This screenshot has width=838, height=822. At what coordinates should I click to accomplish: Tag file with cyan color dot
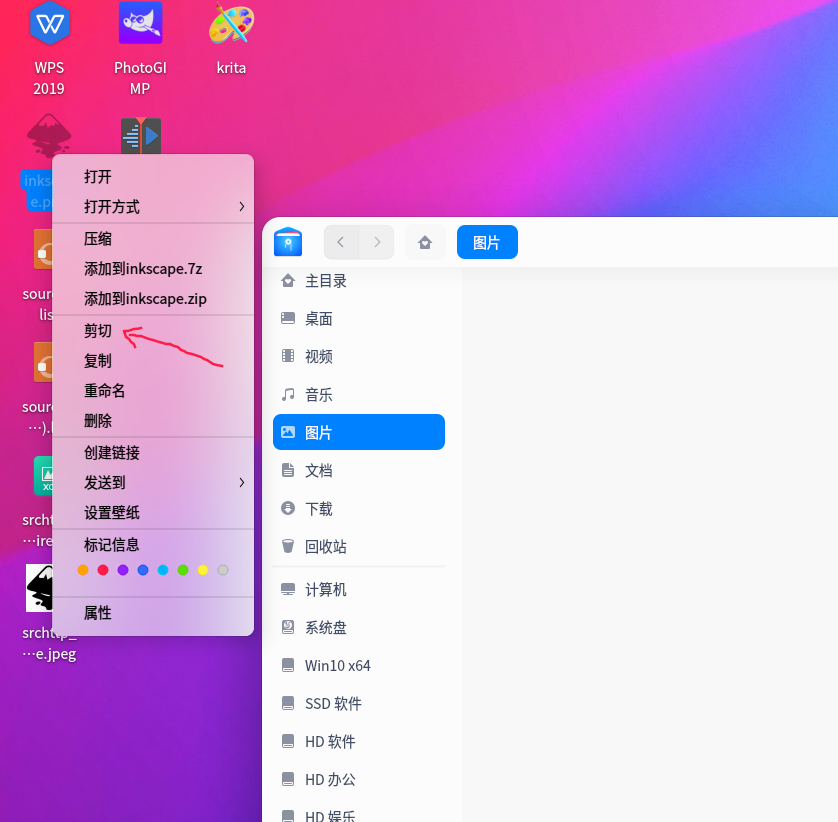pyautogui.click(x=163, y=570)
